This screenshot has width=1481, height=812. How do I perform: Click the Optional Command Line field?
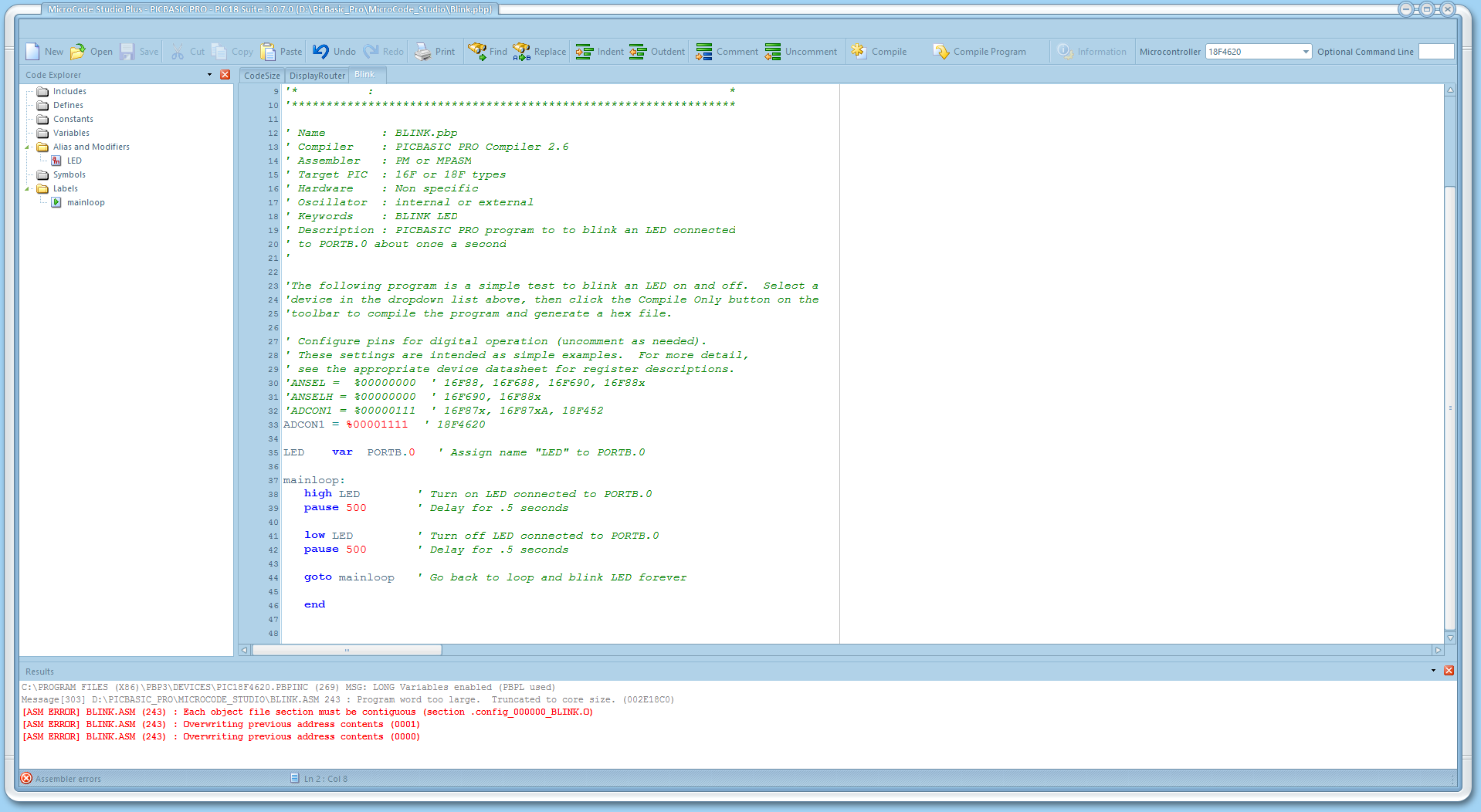click(x=1435, y=52)
